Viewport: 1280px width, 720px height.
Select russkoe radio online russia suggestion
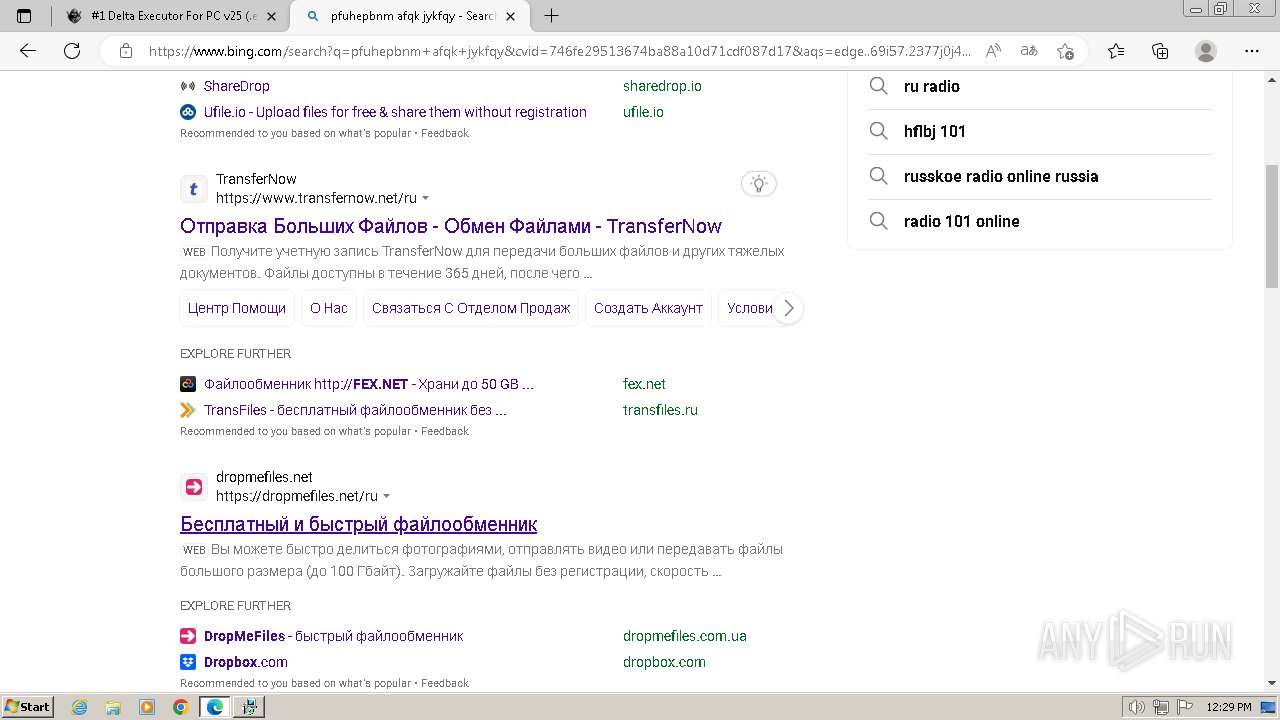[x=1040, y=176]
